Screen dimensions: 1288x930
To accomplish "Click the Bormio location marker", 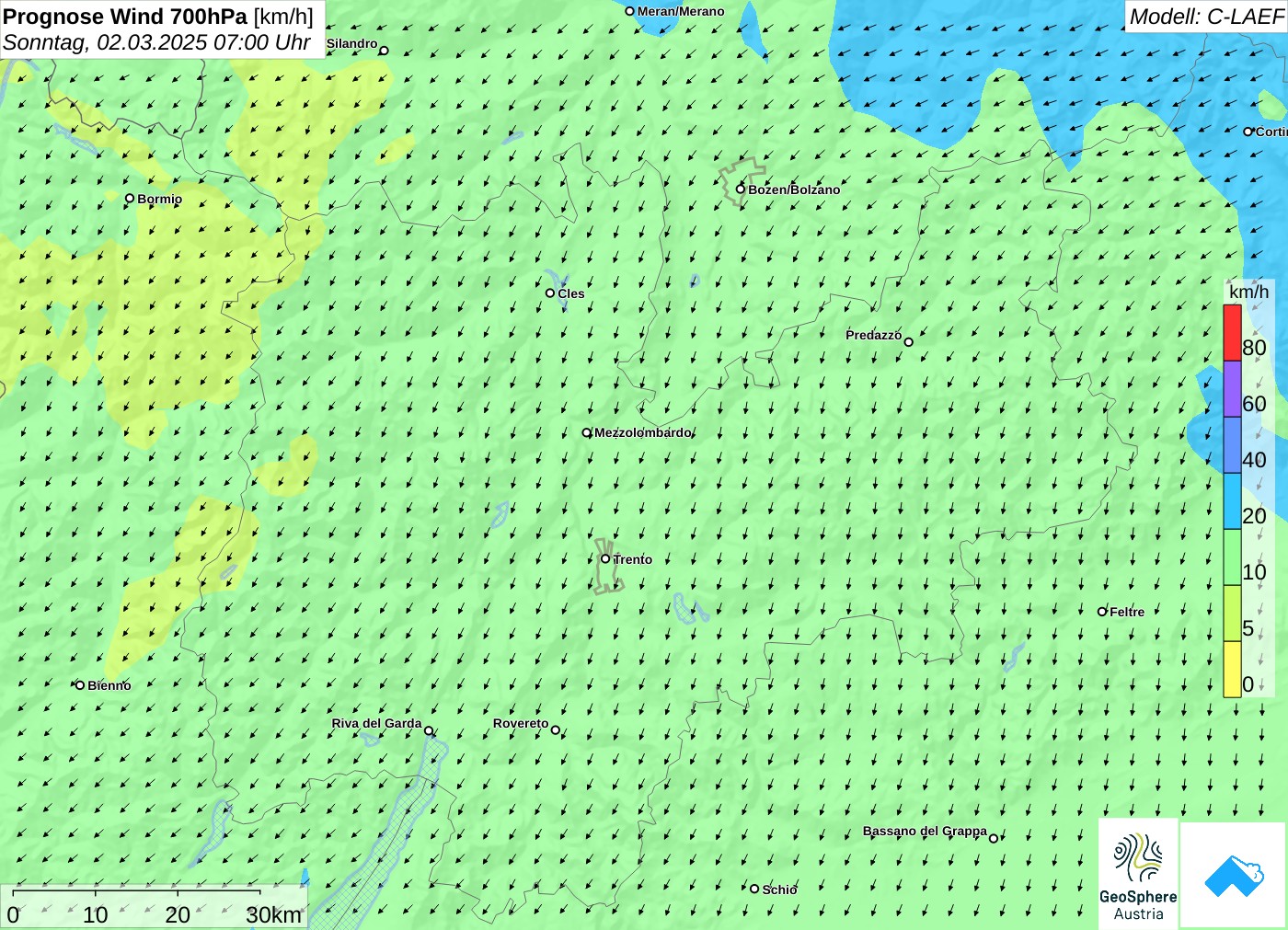I will click(130, 198).
